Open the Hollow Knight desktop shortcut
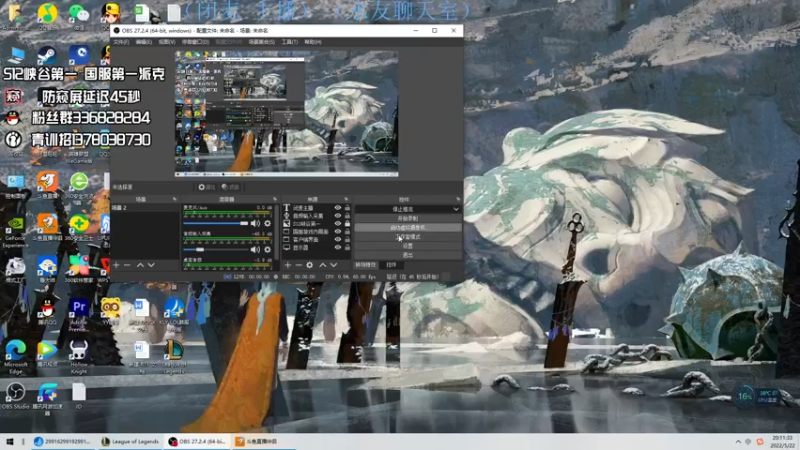 79,356
